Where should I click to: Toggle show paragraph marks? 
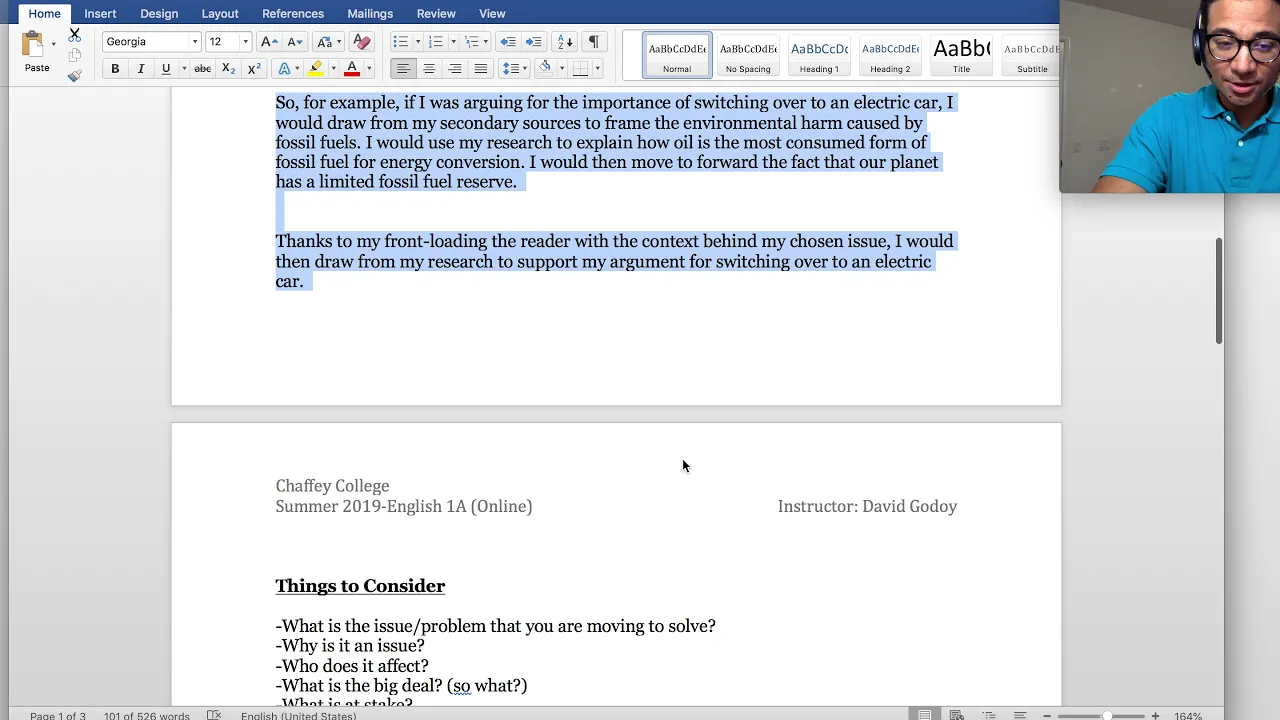[593, 42]
